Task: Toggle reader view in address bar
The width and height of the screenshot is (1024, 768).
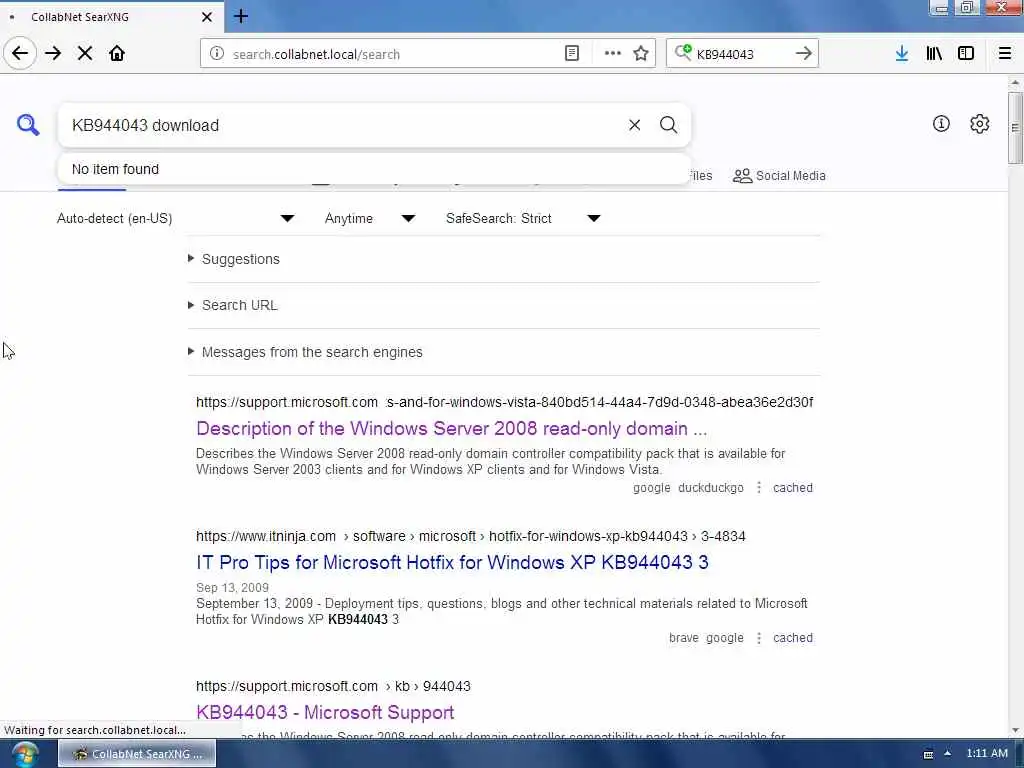Action: click(x=571, y=54)
